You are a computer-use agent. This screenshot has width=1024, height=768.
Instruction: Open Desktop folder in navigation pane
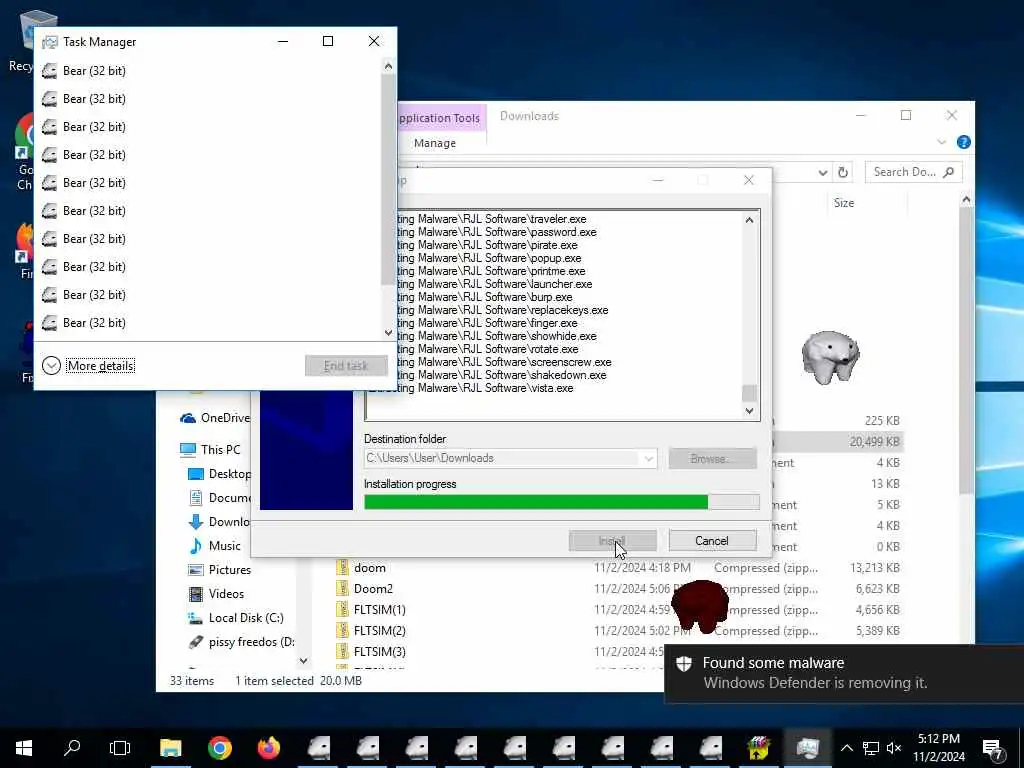pyautogui.click(x=219, y=474)
